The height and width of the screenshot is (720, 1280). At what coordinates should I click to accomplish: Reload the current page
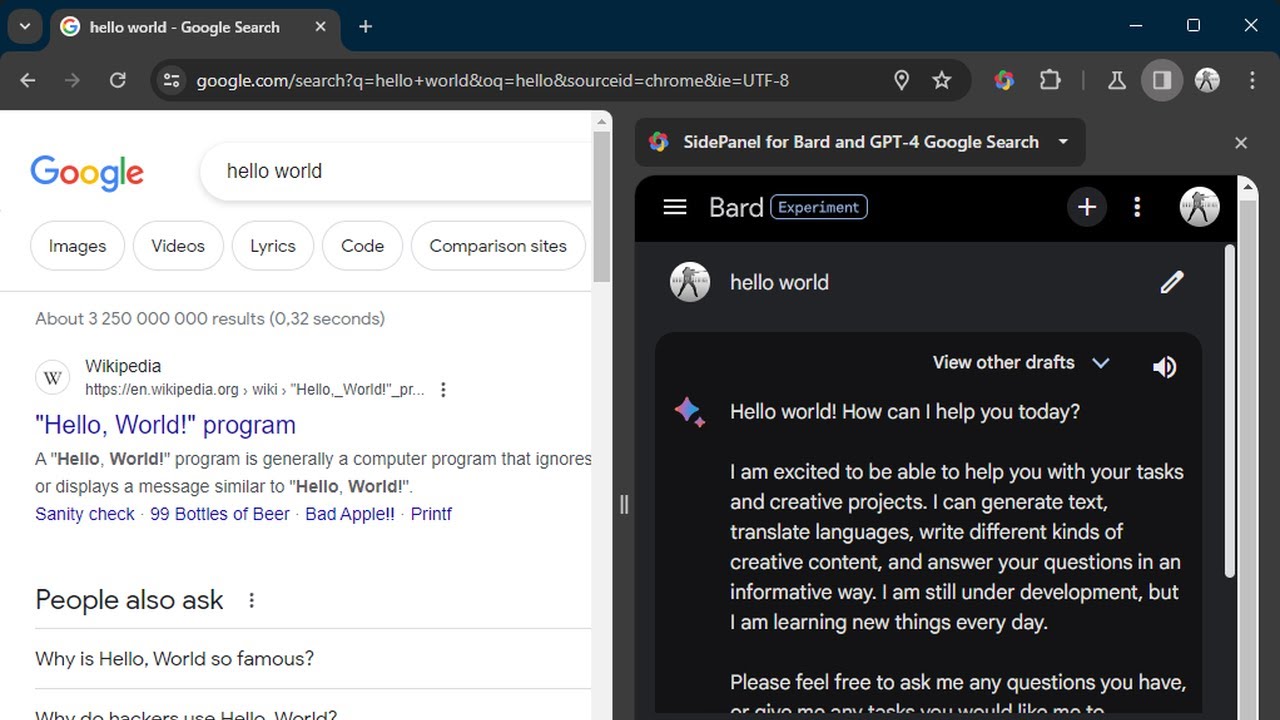pyautogui.click(x=117, y=80)
